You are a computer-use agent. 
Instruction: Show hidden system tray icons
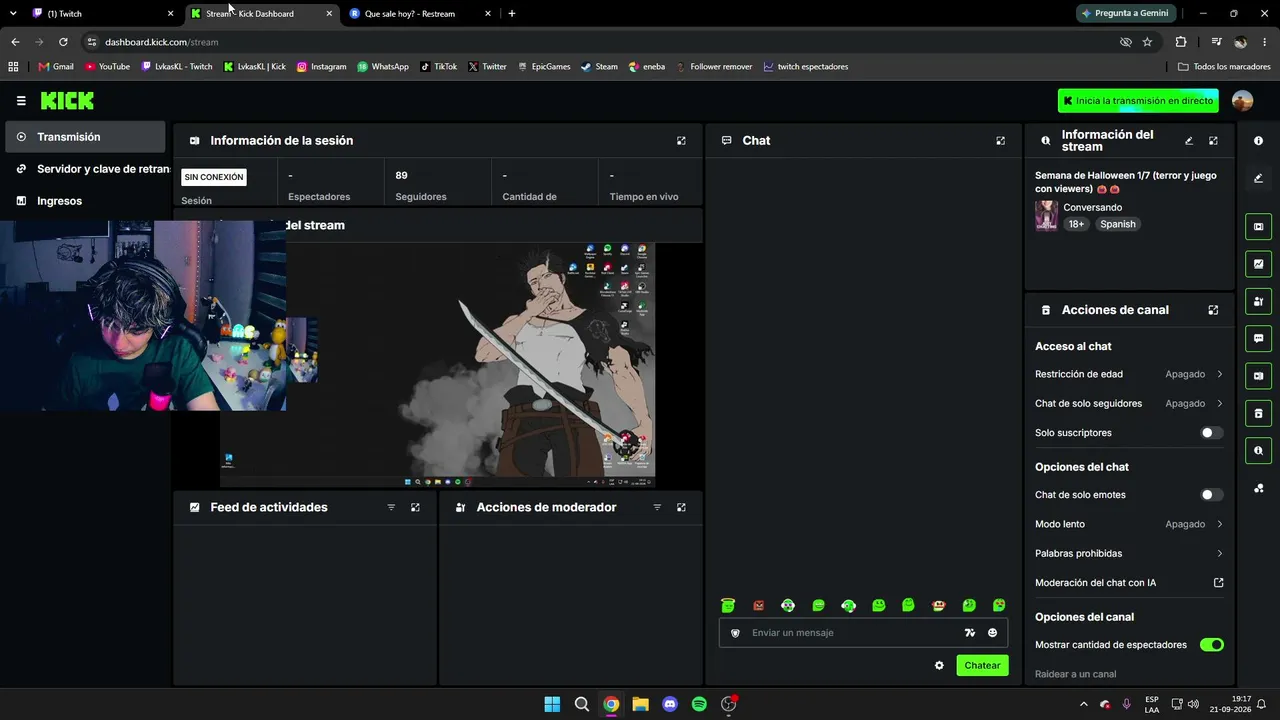[x=1083, y=705]
